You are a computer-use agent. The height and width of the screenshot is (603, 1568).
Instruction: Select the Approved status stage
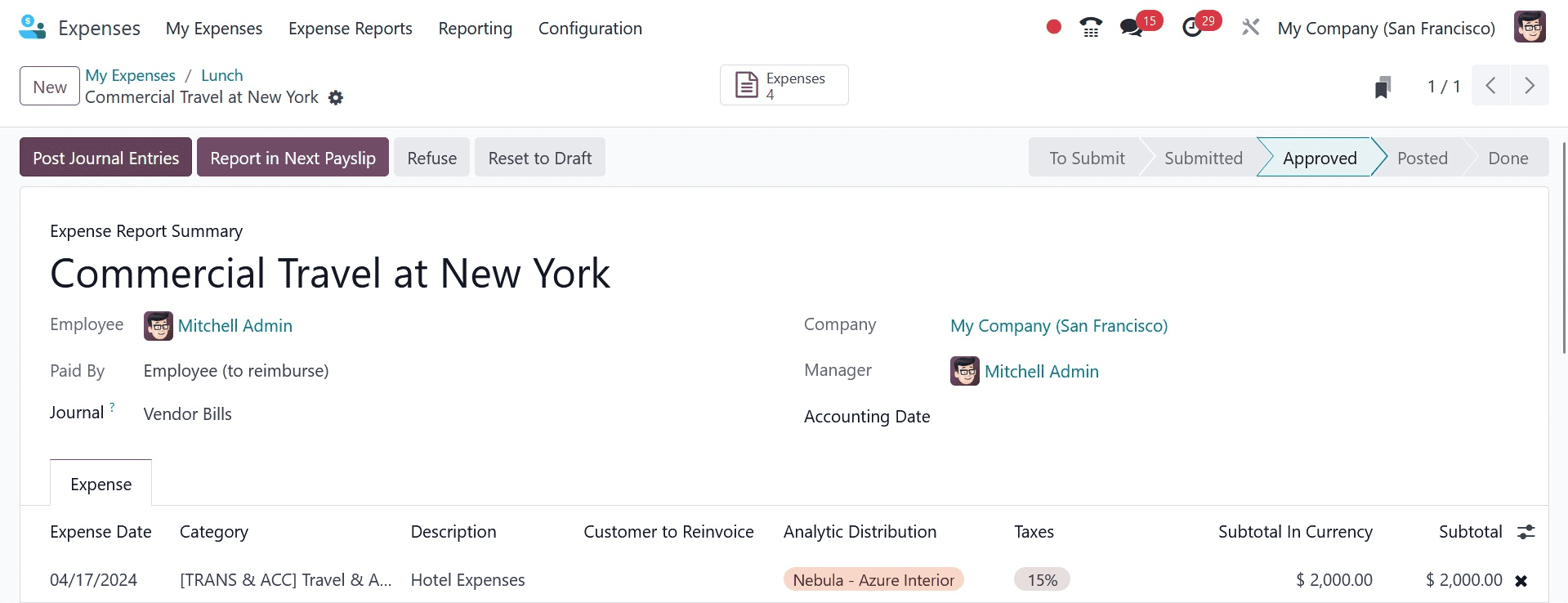point(1320,158)
